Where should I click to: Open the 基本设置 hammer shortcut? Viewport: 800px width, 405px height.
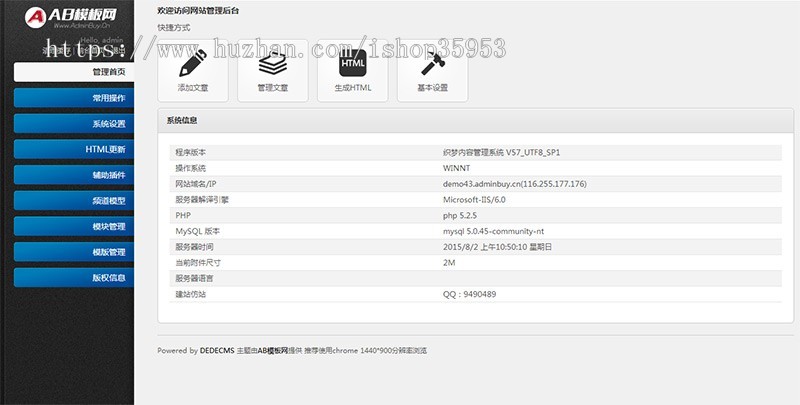(432, 70)
